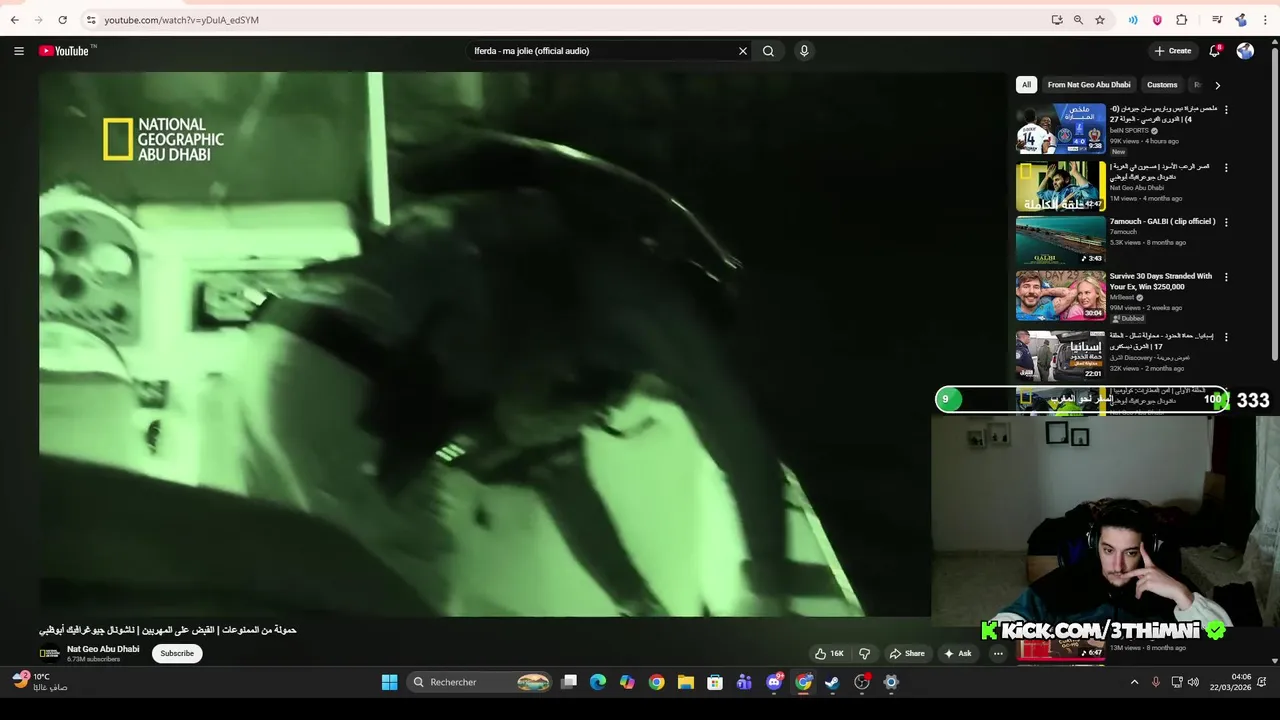
Task: Click the MrBeast channel name
Action: click(1121, 297)
